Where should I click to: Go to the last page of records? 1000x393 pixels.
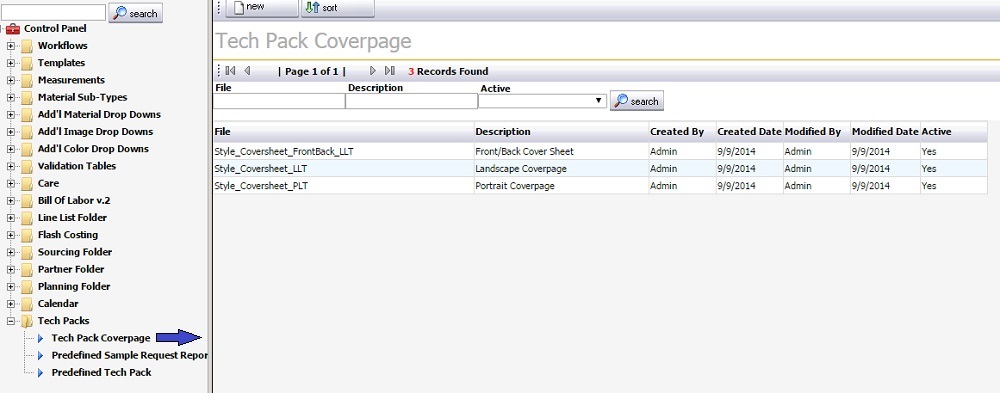[x=390, y=71]
